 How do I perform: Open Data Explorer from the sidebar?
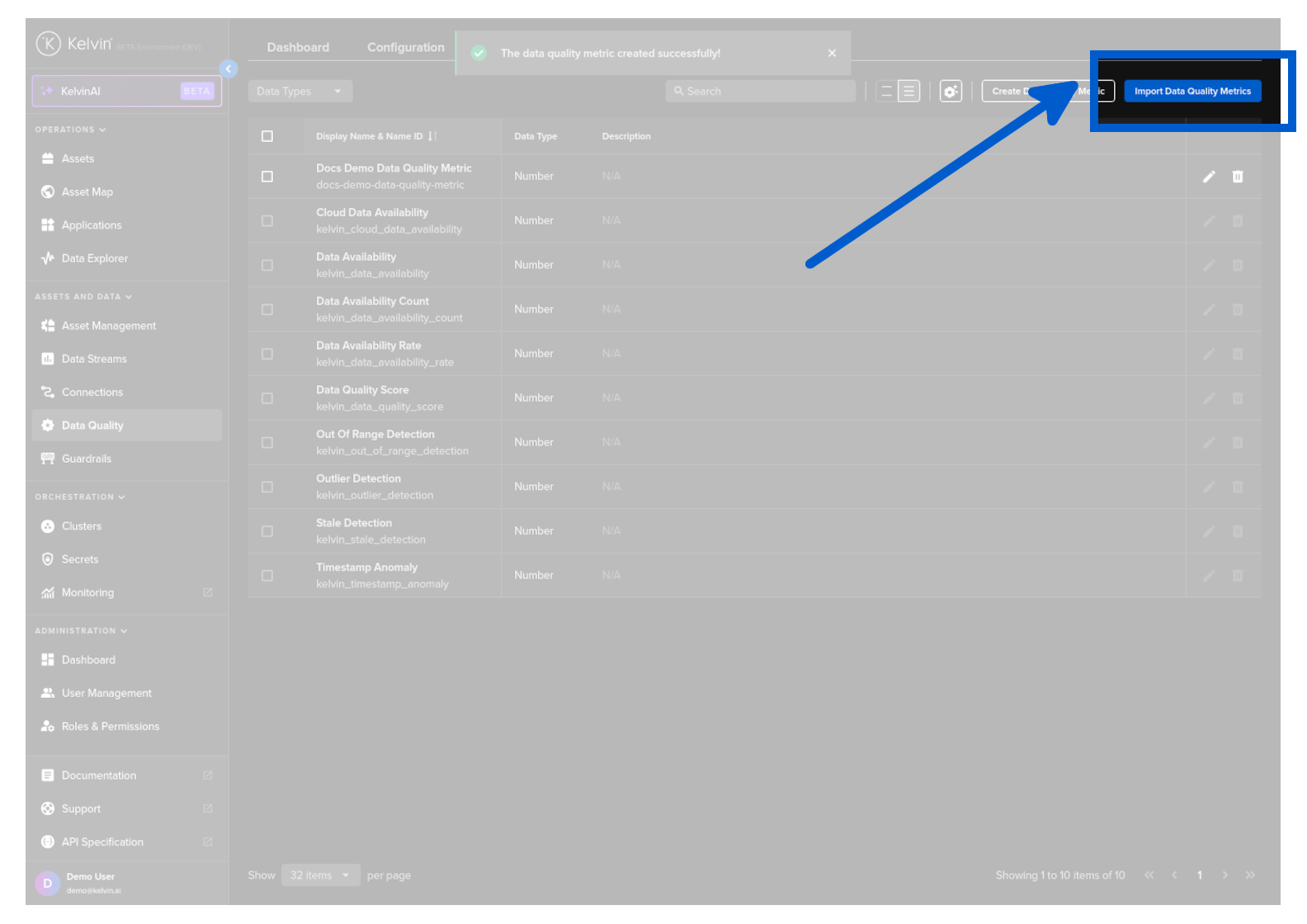coord(94,258)
